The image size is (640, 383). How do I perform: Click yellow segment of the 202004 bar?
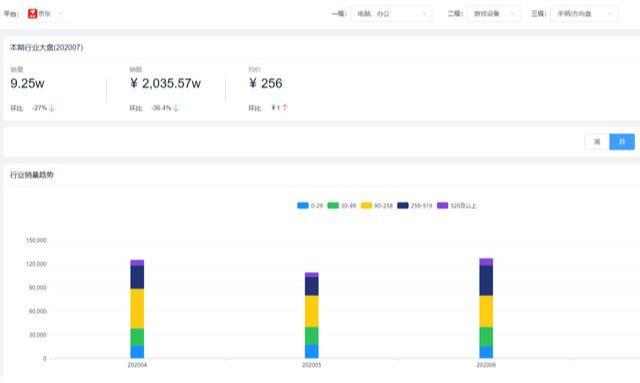[137, 309]
